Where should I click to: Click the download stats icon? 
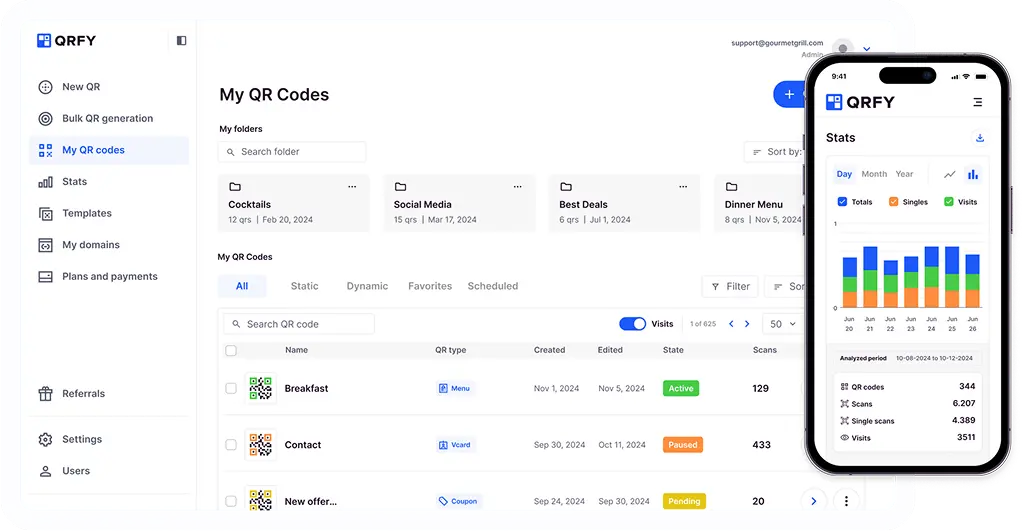coord(979,138)
